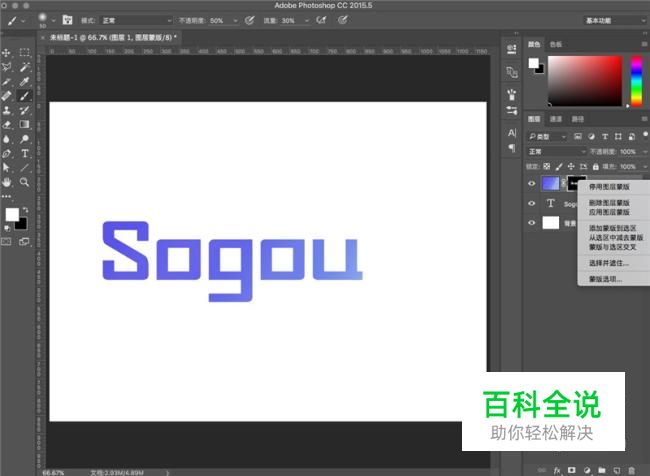Select the Type (T) tool
650x476 pixels.
24,153
